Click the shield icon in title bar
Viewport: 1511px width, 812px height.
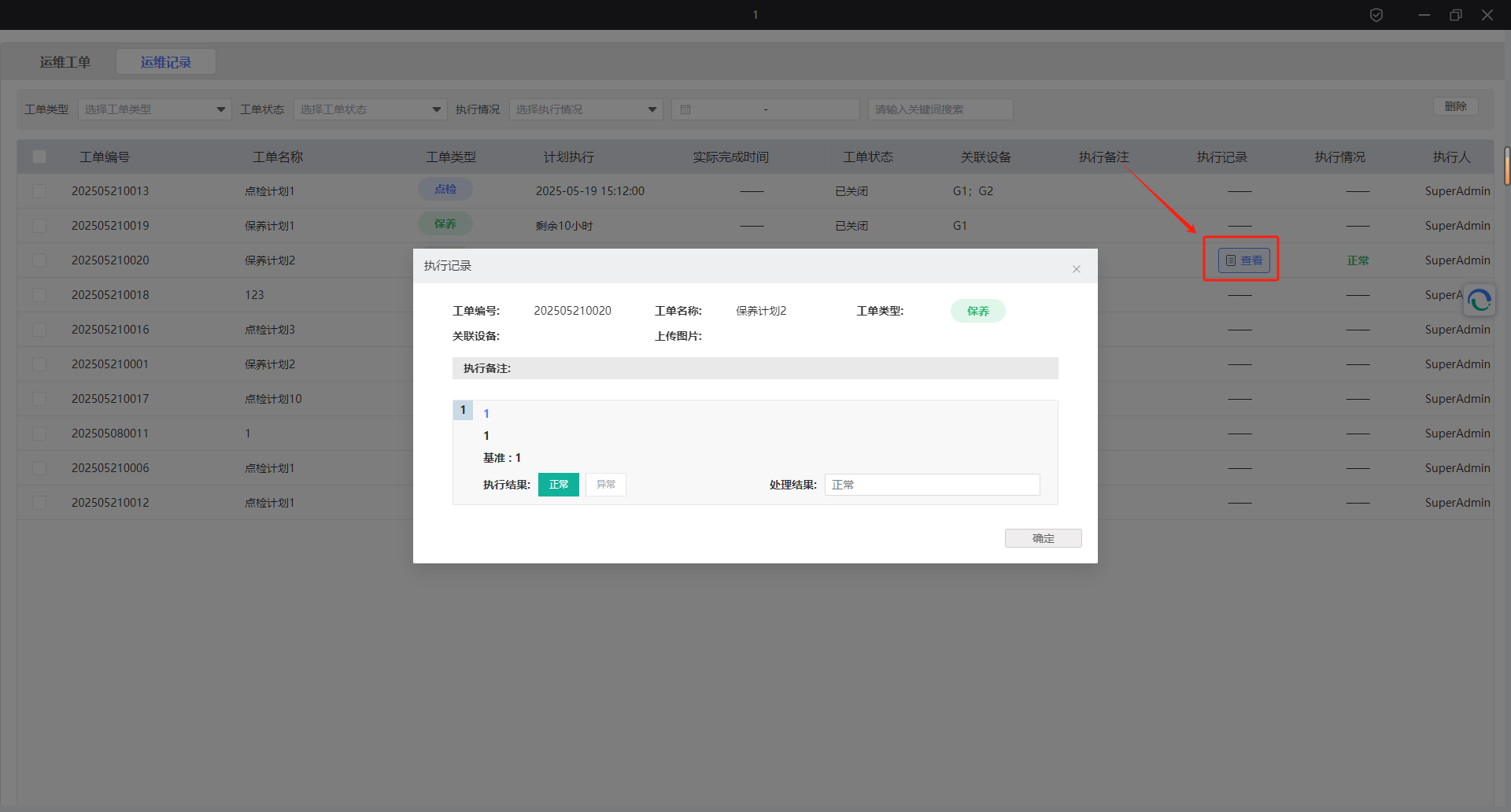tap(1376, 15)
